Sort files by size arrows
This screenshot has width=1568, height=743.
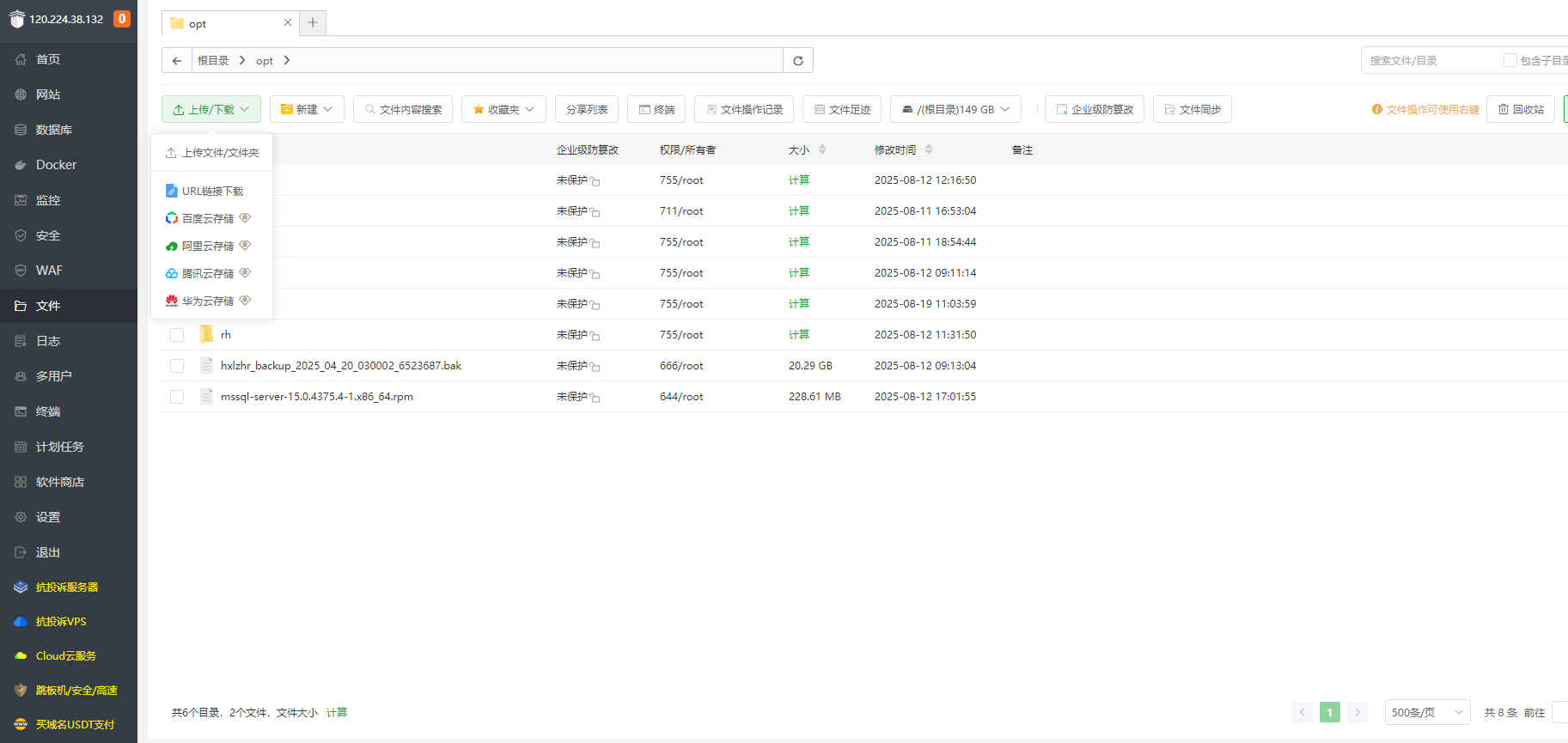(822, 149)
